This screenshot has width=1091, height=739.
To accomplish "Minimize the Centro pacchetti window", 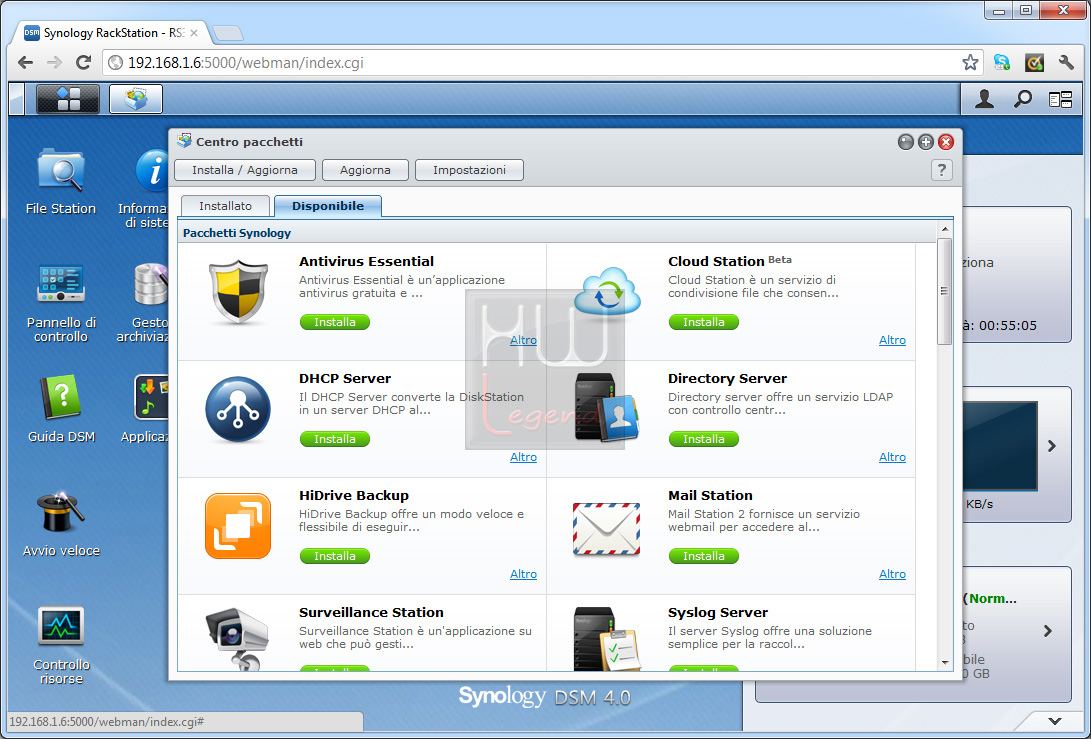I will 905,142.
